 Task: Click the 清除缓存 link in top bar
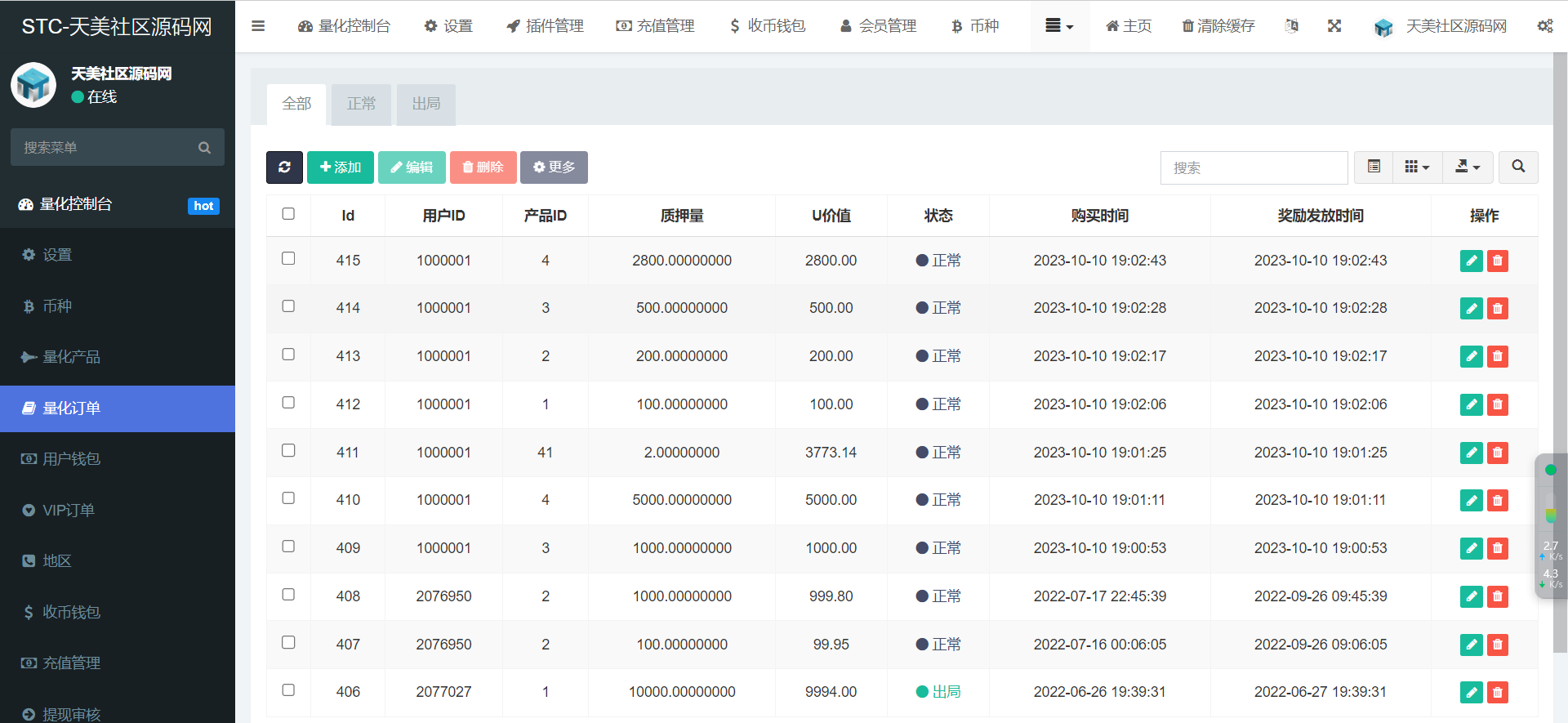[x=1218, y=26]
